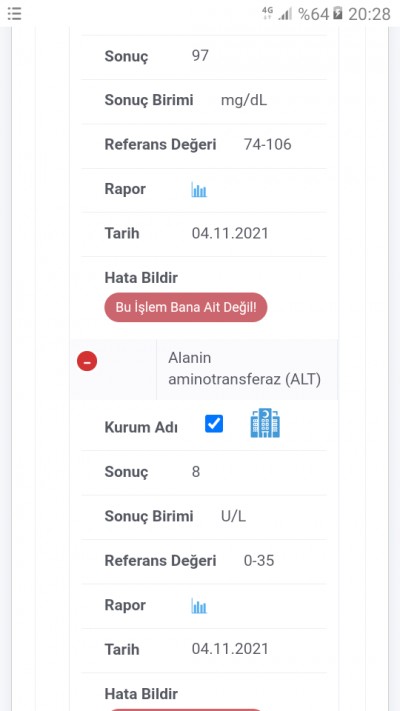Screen dimensions: 400x711
Task: Open the list menu icon at top-left
Action: click(x=15, y=14)
